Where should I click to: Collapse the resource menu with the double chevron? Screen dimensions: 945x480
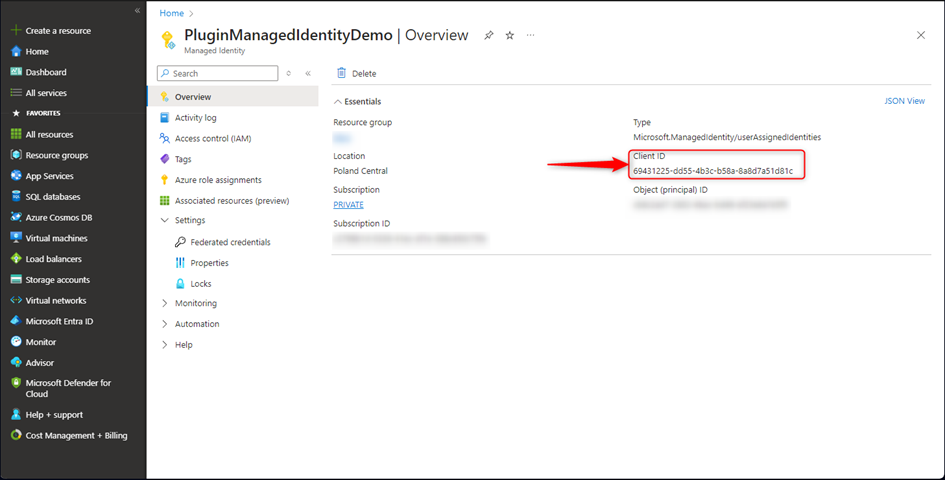coord(308,73)
